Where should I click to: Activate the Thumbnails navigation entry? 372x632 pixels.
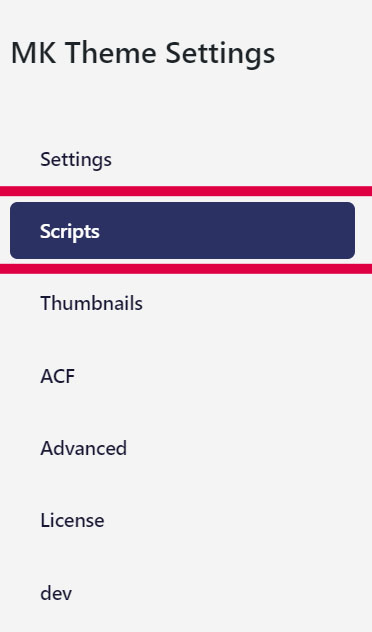tap(182, 303)
